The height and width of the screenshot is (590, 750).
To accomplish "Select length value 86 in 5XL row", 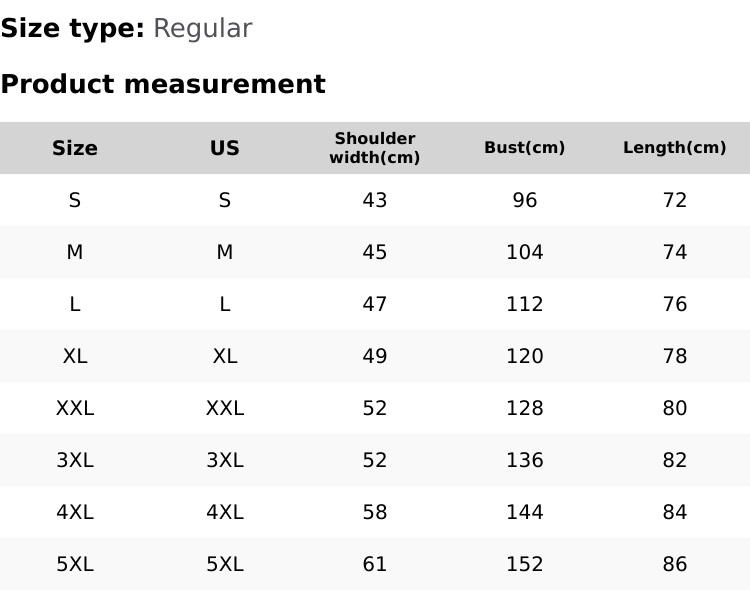I will [675, 564].
